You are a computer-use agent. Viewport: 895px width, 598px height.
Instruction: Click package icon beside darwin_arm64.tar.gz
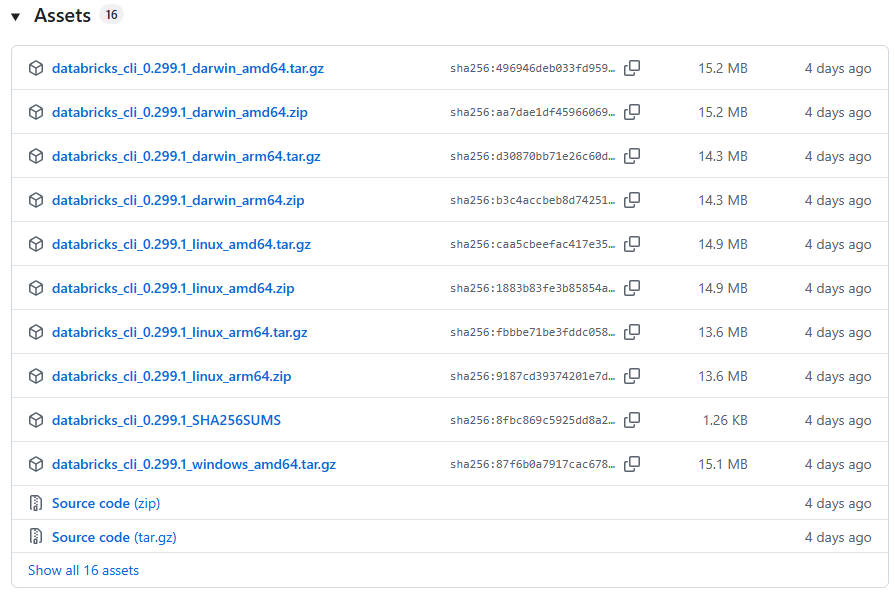(x=36, y=156)
